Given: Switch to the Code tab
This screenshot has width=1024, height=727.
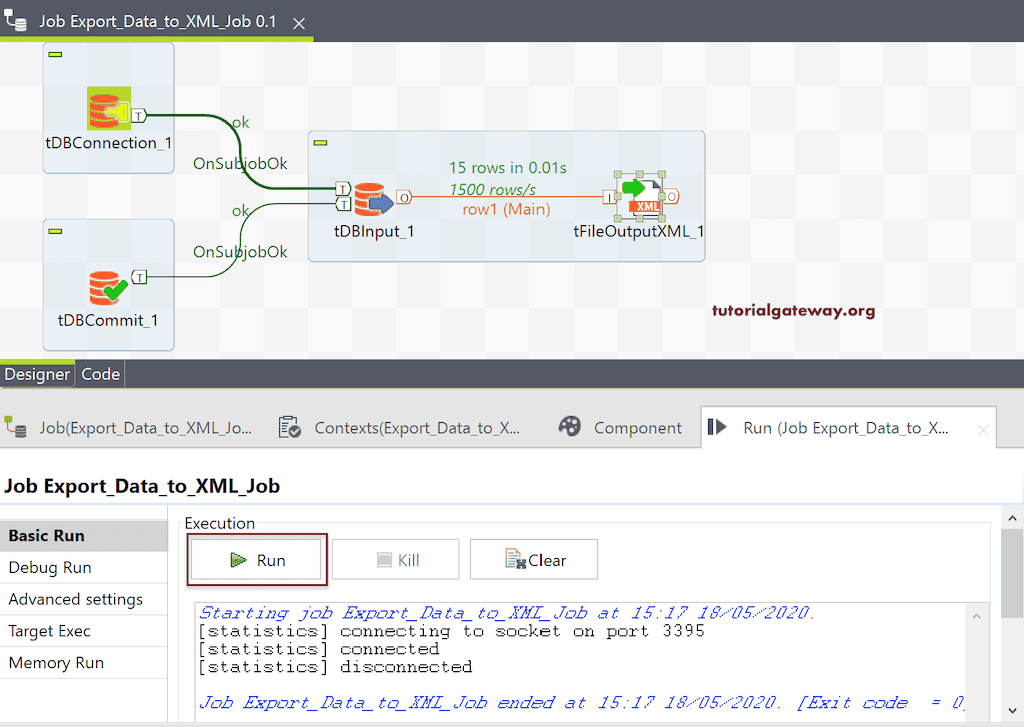Looking at the screenshot, I should 100,374.
